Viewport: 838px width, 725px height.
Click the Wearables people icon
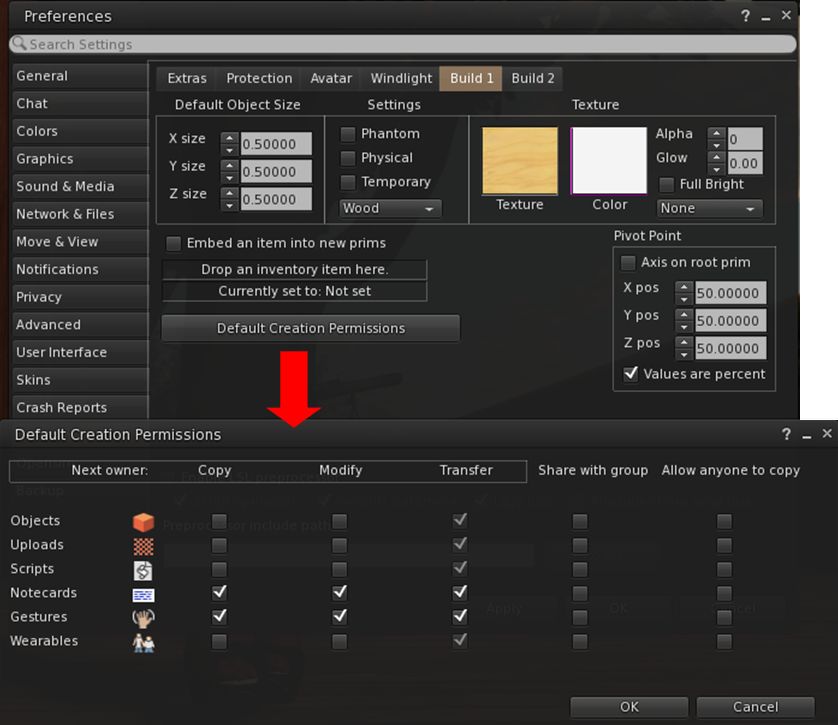[144, 641]
